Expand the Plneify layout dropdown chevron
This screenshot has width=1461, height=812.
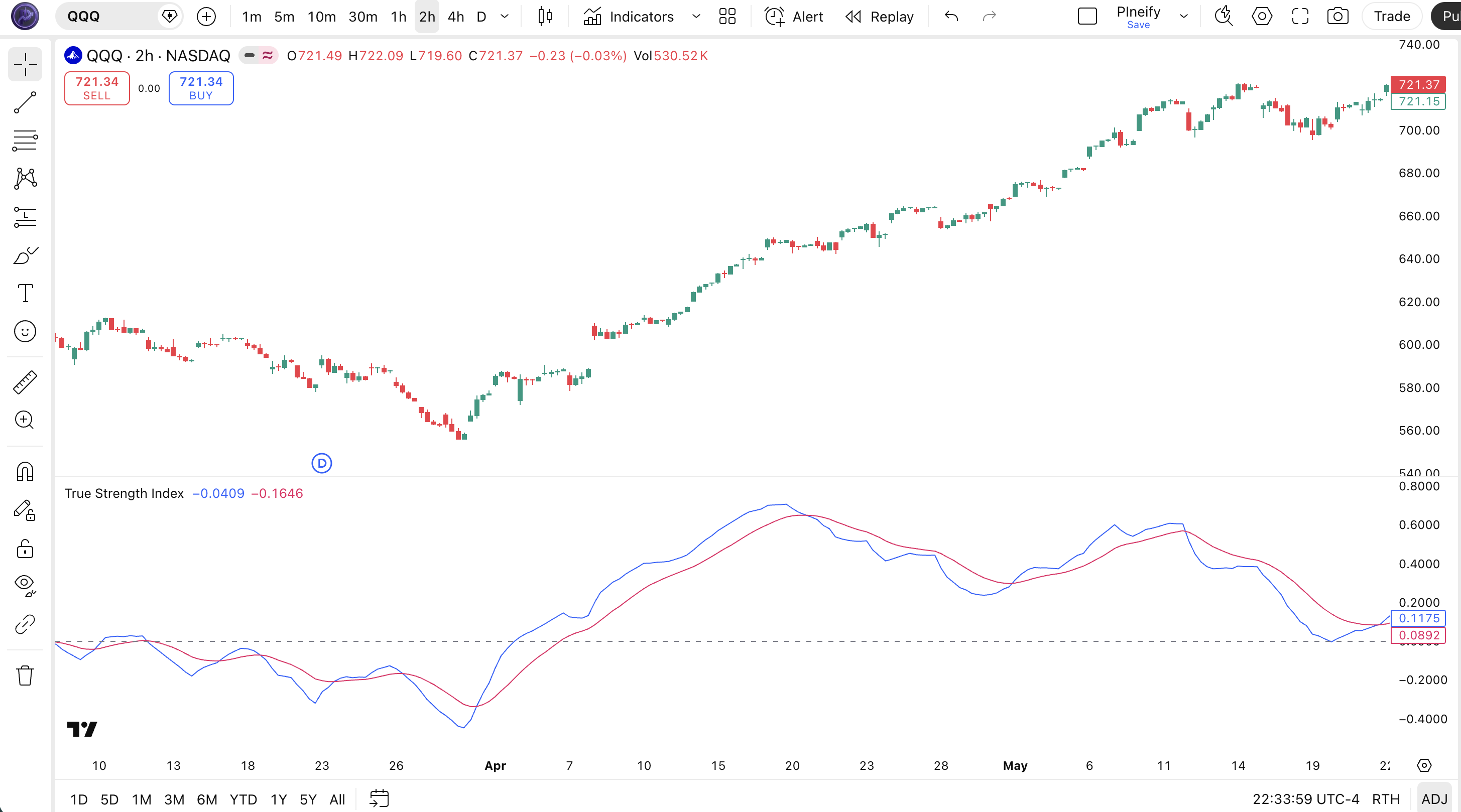[x=1184, y=17]
